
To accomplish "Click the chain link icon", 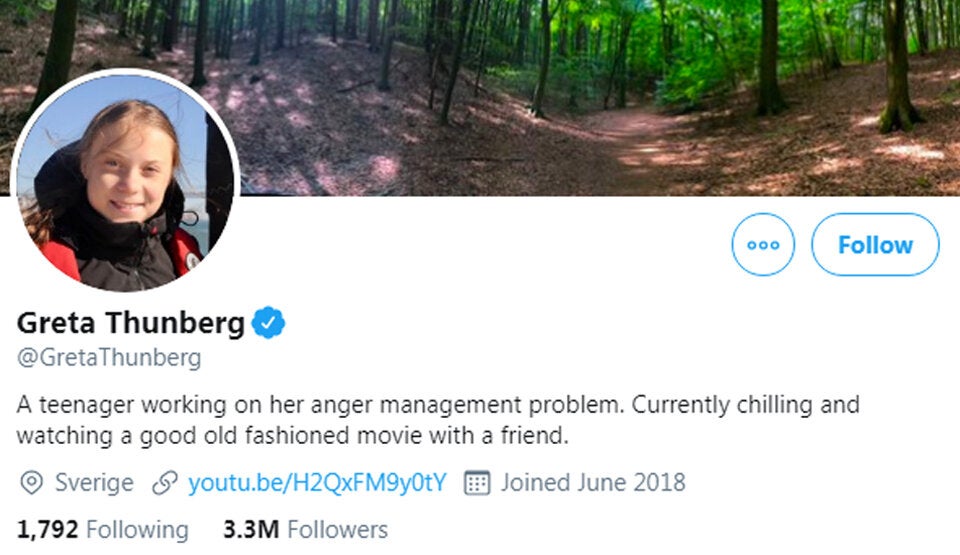I will click(x=164, y=483).
